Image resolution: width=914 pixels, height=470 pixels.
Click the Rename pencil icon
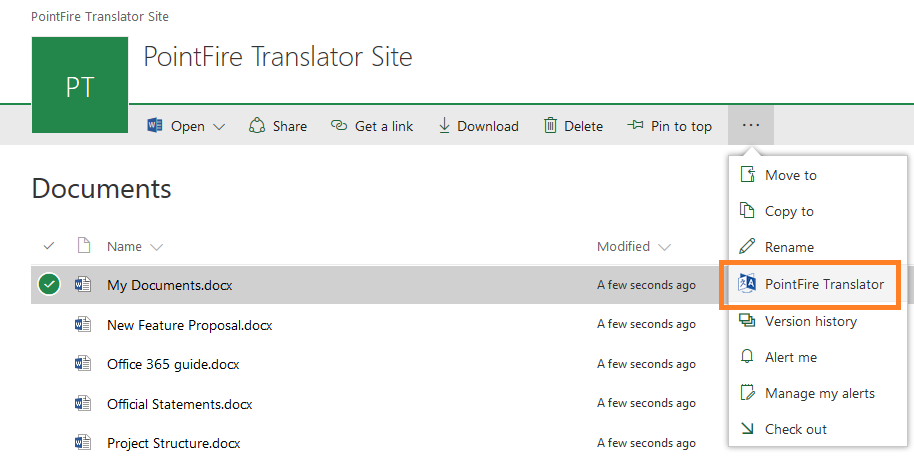(x=747, y=246)
